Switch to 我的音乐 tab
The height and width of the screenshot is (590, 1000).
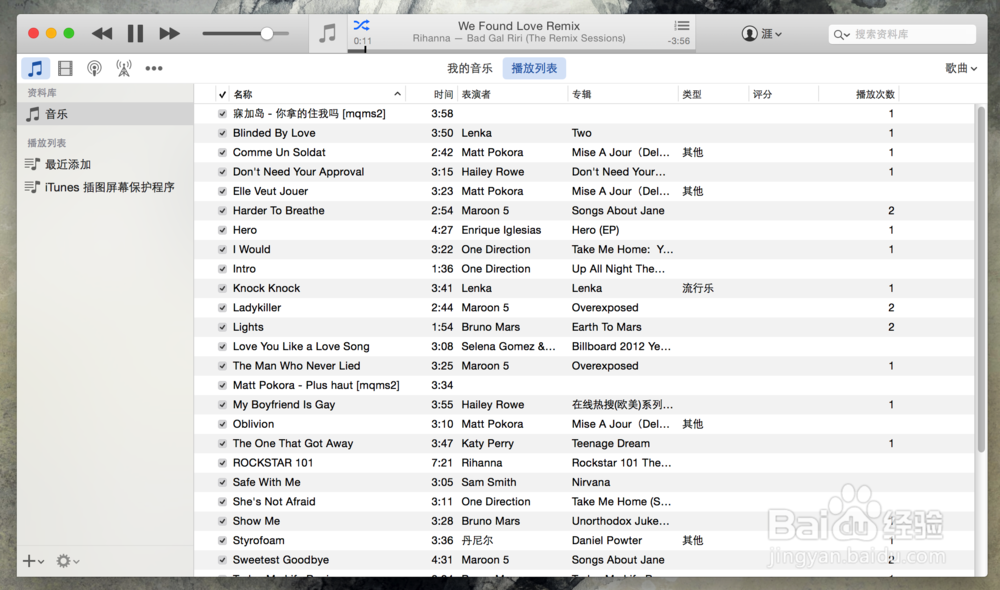pyautogui.click(x=469, y=68)
